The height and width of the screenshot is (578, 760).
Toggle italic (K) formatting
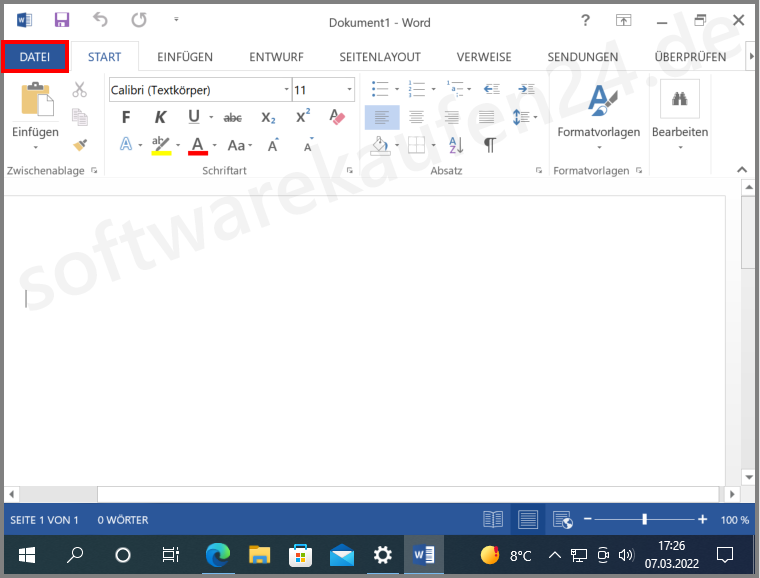(x=160, y=117)
